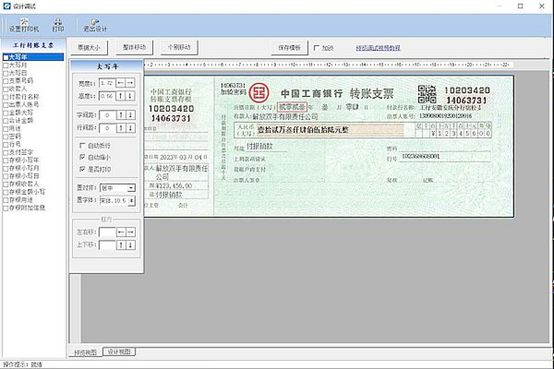This screenshot has height=369, width=554.
Task: Switch to the 打印视图 tab
Action: (x=85, y=352)
